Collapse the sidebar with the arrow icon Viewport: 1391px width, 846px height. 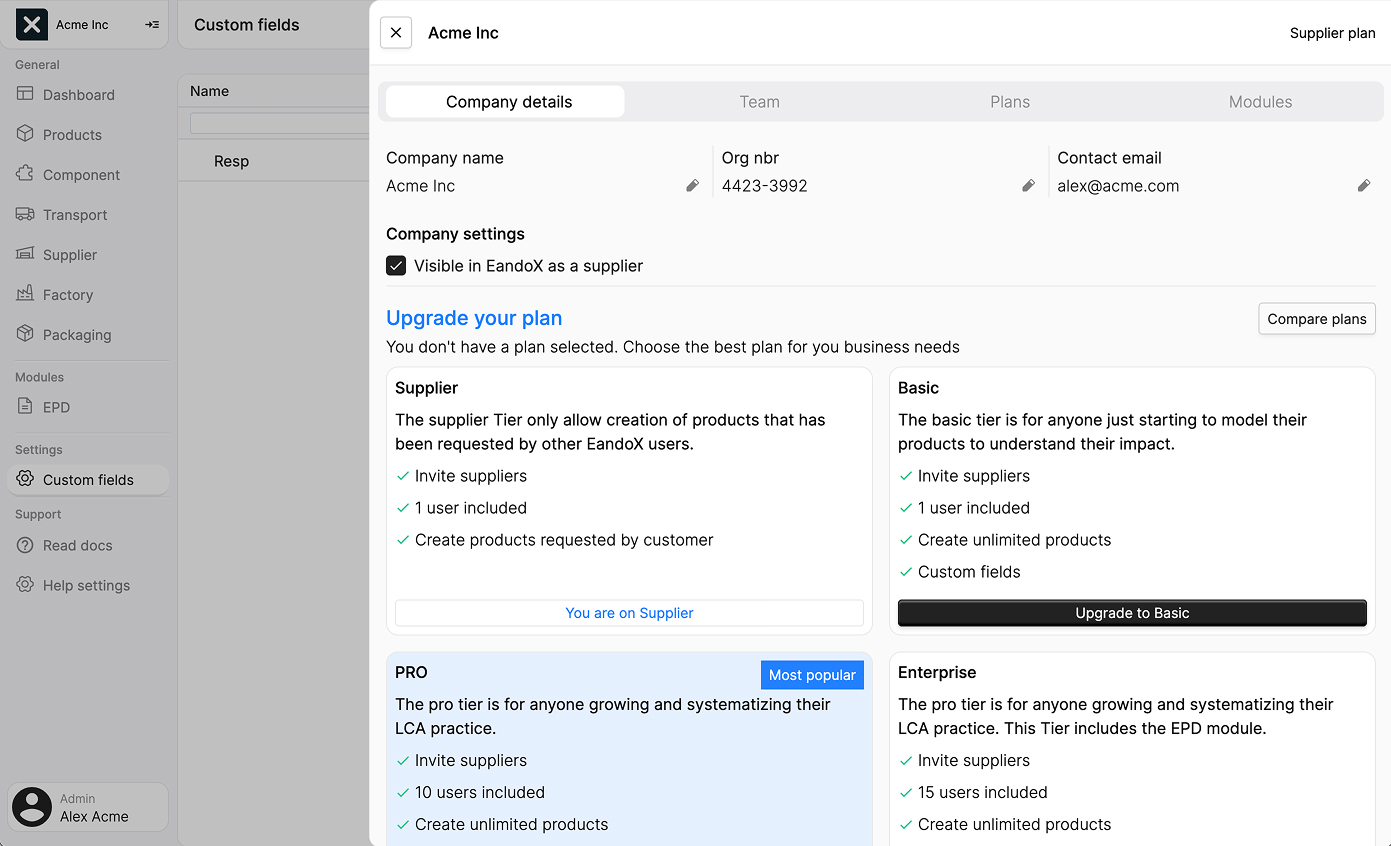152,25
